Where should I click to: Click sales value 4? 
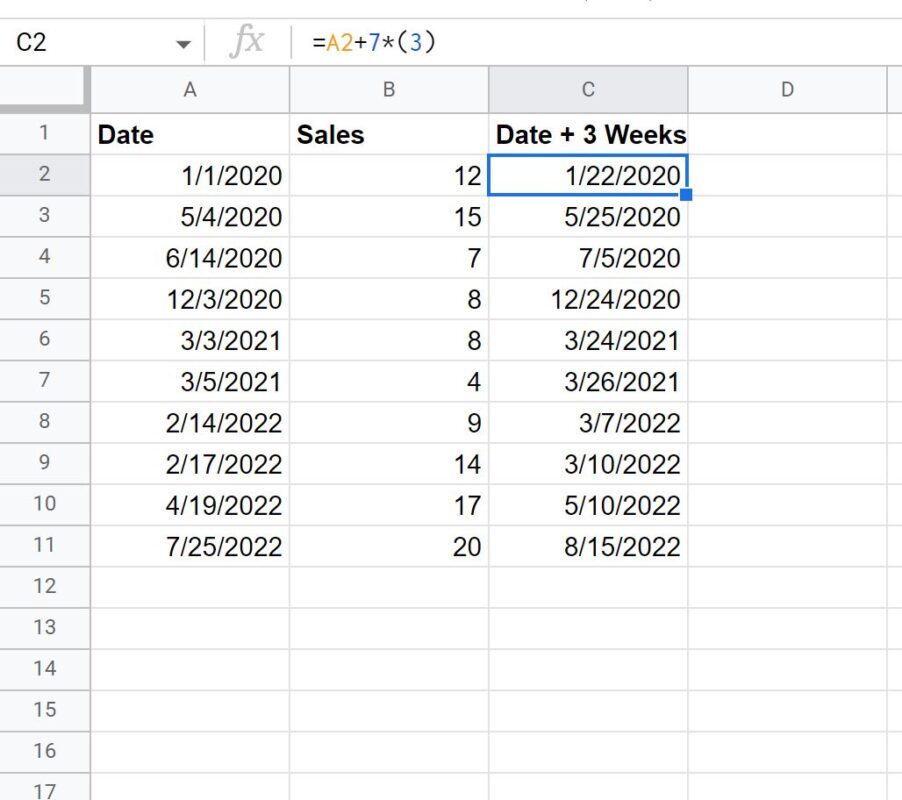[389, 381]
